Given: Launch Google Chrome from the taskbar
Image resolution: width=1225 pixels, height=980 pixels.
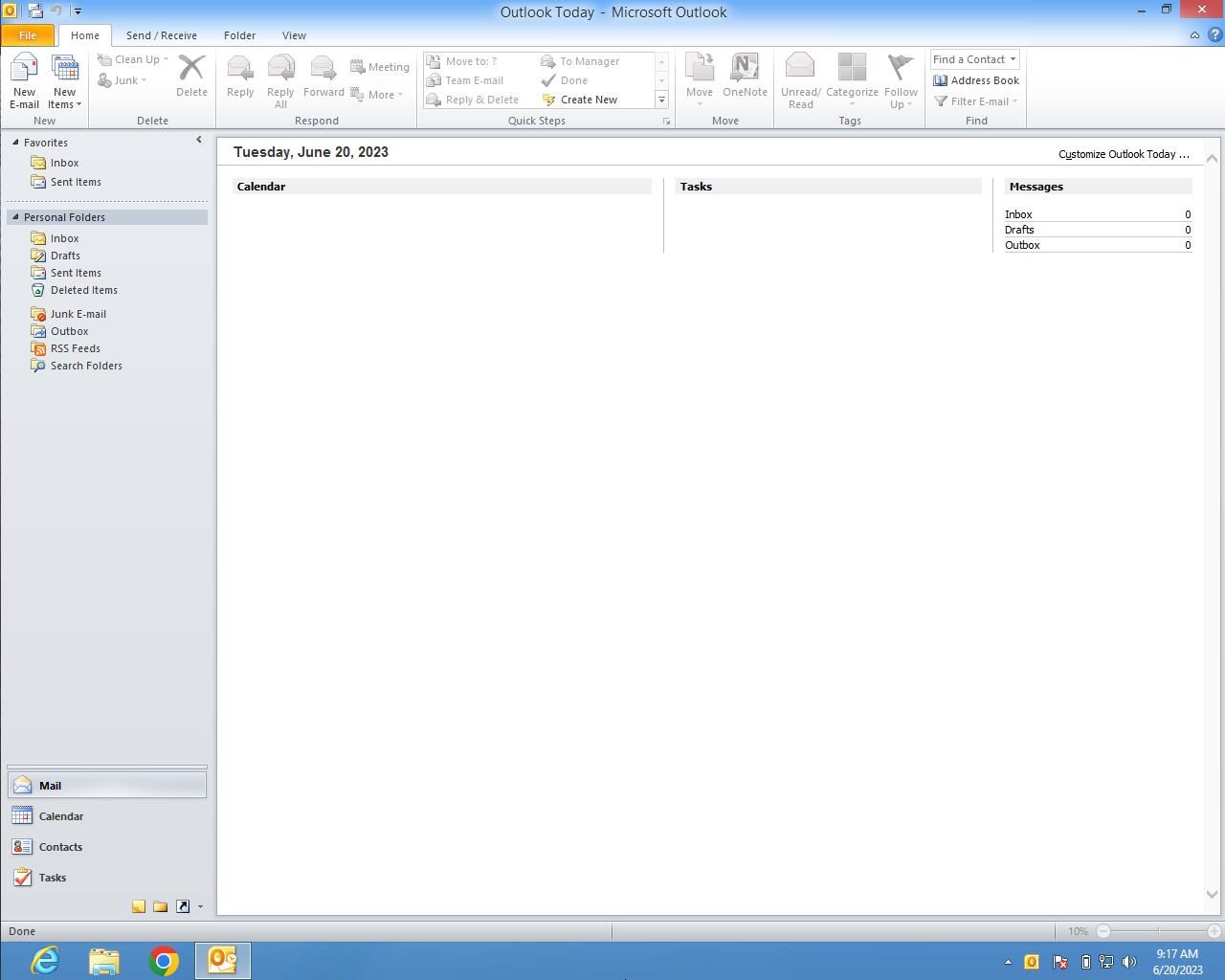Looking at the screenshot, I should pos(164,960).
